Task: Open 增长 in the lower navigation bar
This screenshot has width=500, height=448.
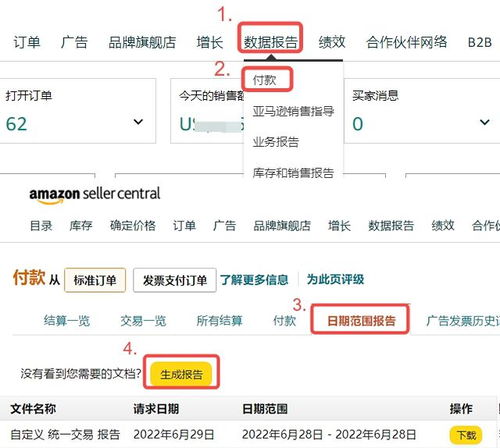Action: tap(339, 226)
